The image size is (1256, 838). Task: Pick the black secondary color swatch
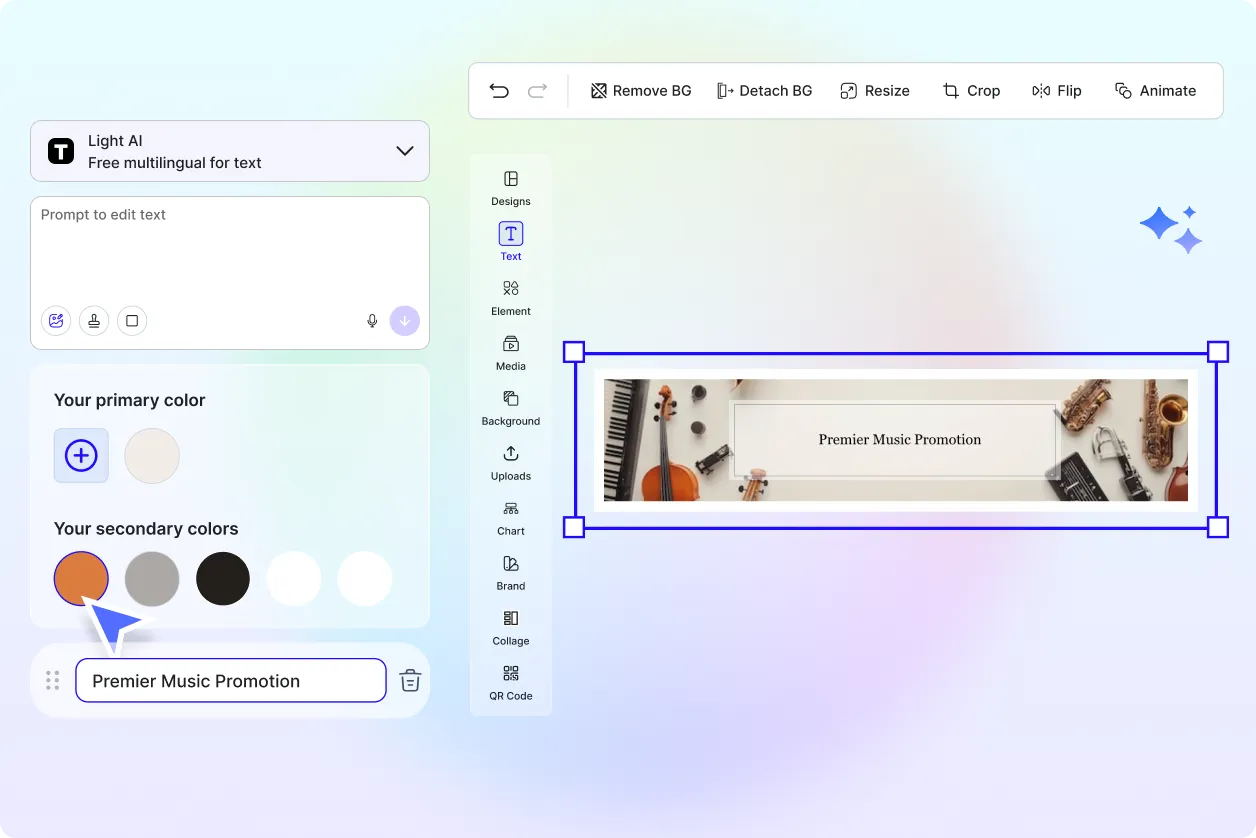[223, 578]
